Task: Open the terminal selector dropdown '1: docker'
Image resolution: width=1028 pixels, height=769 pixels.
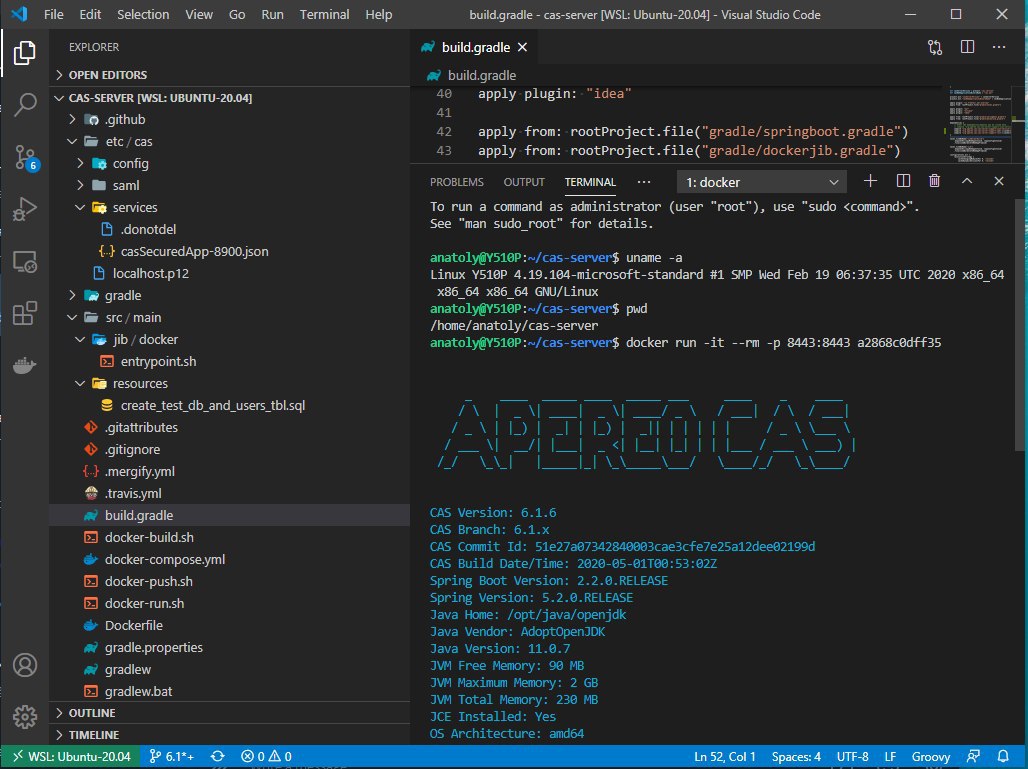Action: coord(761,182)
